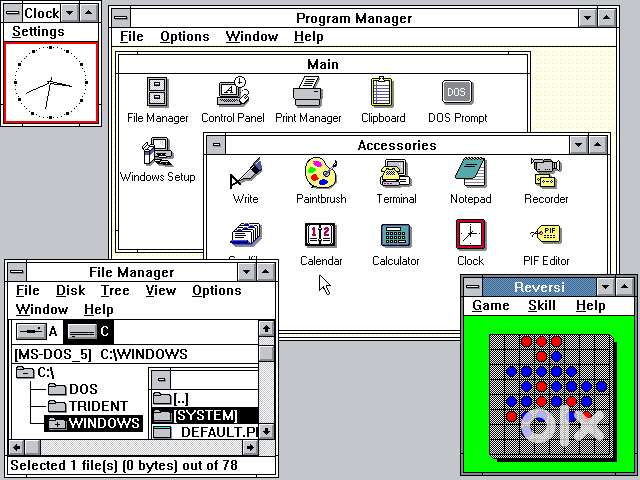Open File Manager Disk menu
This screenshot has height=480, width=640.
pyautogui.click(x=71, y=290)
